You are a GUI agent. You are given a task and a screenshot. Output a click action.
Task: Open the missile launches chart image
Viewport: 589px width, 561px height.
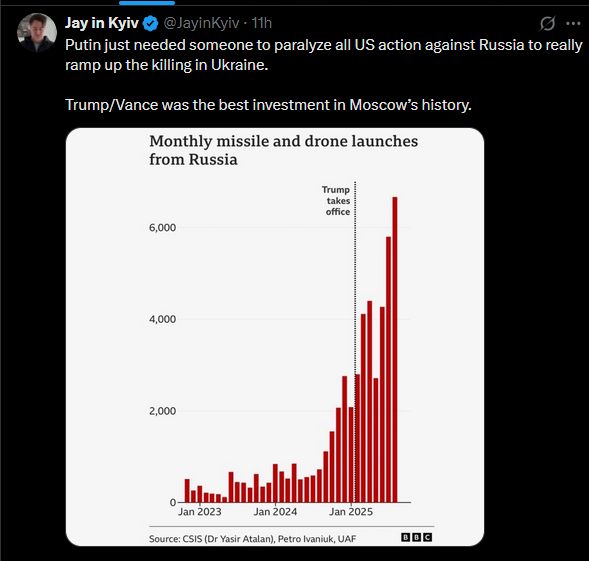pyautogui.click(x=275, y=337)
